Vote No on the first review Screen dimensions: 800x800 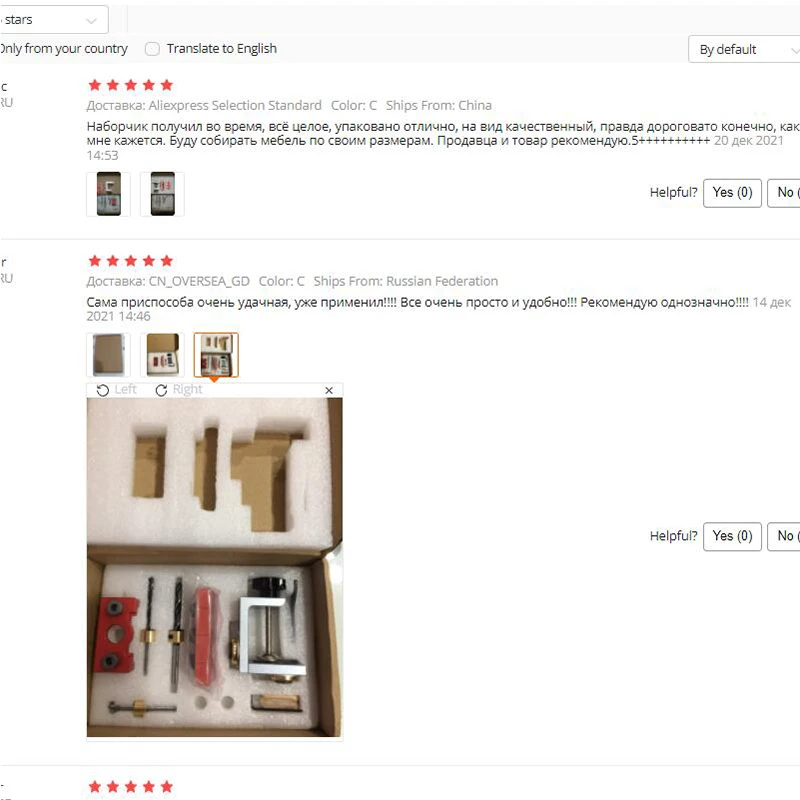[x=784, y=193]
